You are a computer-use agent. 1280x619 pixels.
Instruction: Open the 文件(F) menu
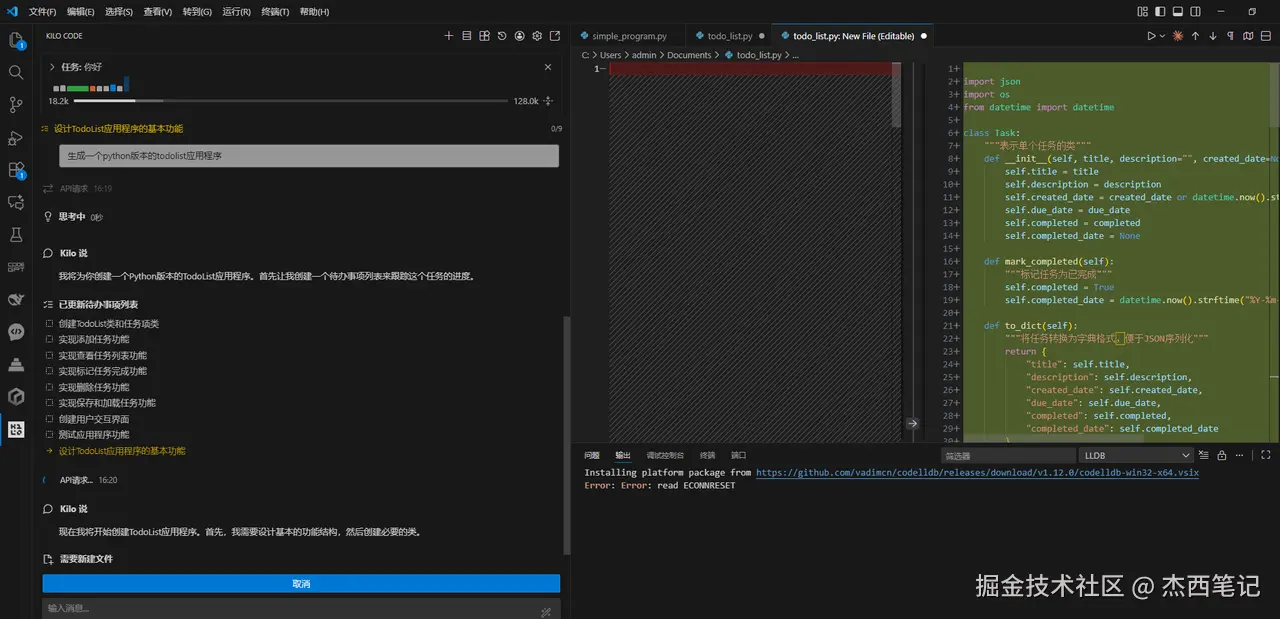tap(42, 12)
